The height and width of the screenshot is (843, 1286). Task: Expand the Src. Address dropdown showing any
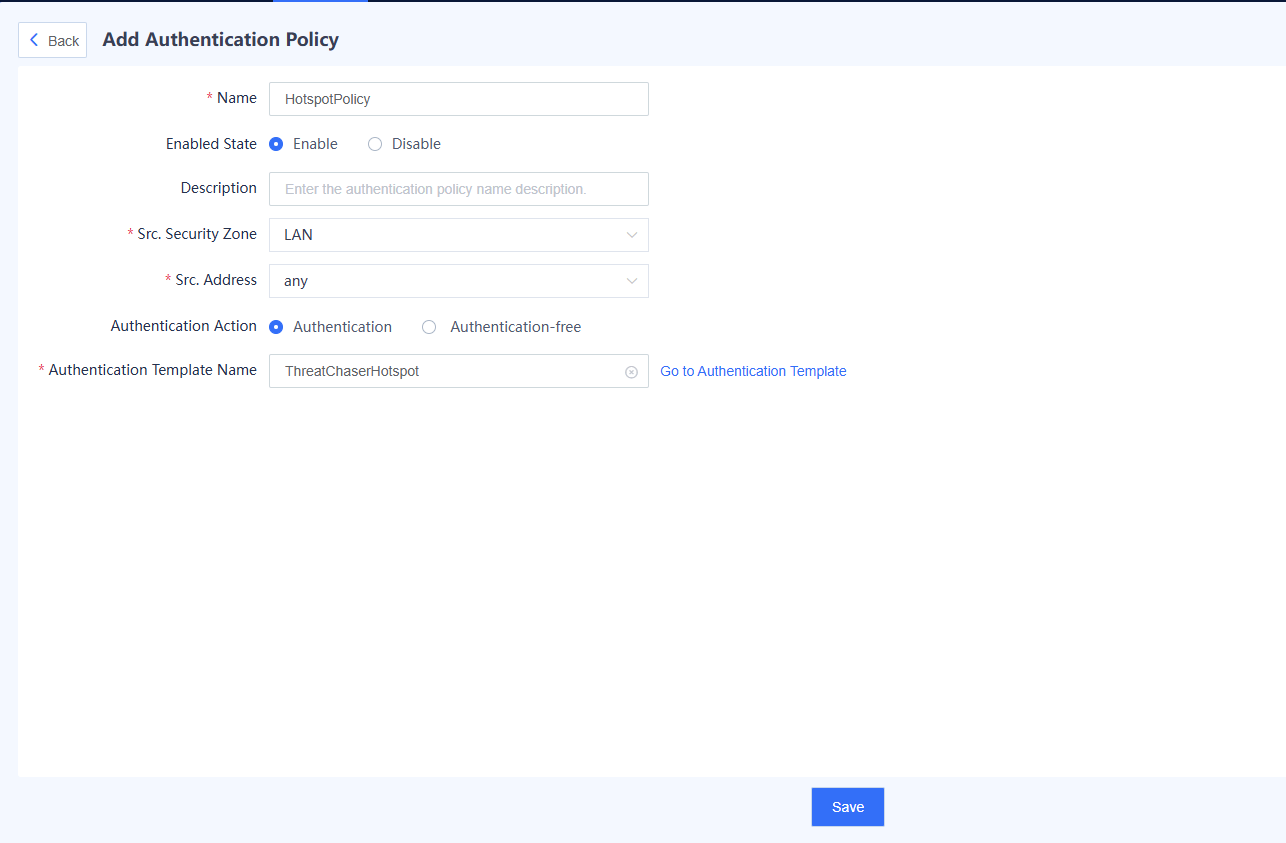(450, 281)
